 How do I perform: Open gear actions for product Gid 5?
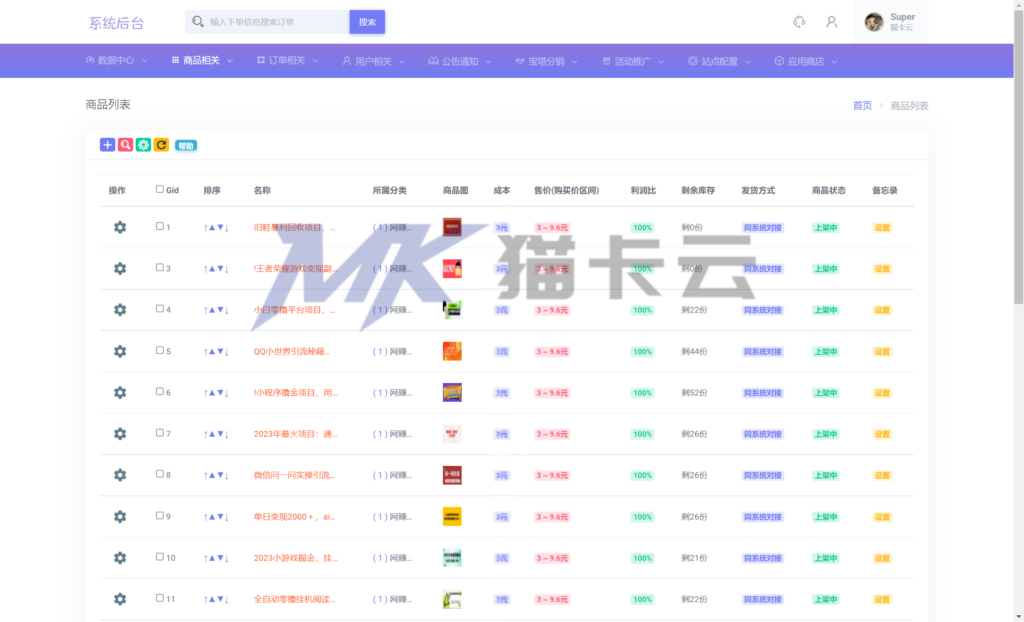click(x=120, y=352)
